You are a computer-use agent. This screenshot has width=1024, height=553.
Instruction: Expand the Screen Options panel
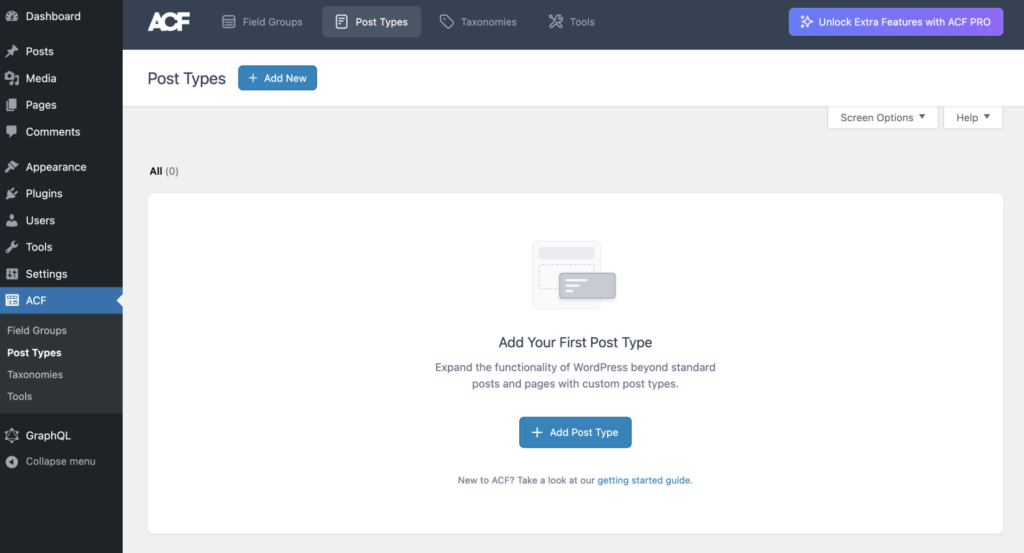tap(882, 118)
